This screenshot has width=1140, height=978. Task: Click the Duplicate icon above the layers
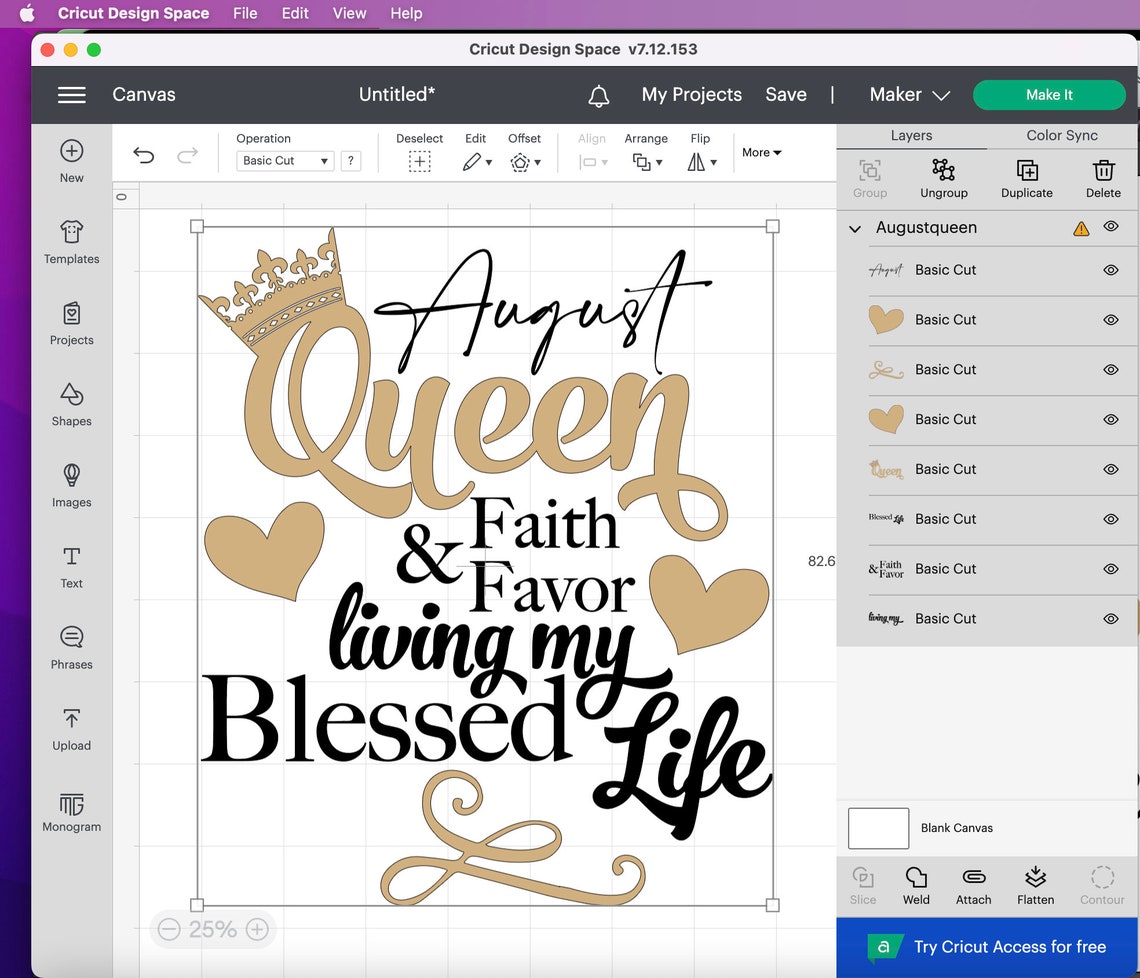point(1026,178)
